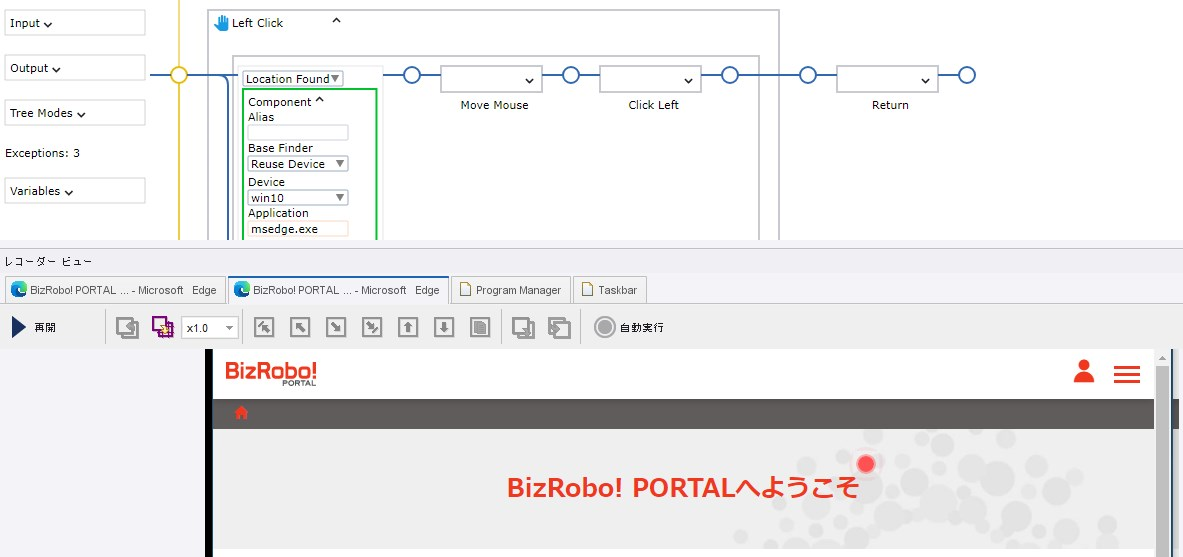
Task: Click the double up-left arrow toolbar icon
Action: tap(264, 327)
